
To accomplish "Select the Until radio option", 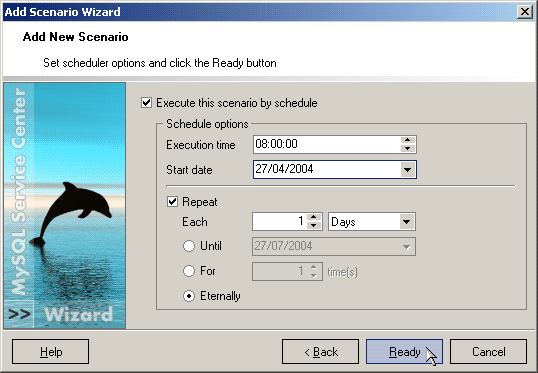I will [x=189, y=246].
